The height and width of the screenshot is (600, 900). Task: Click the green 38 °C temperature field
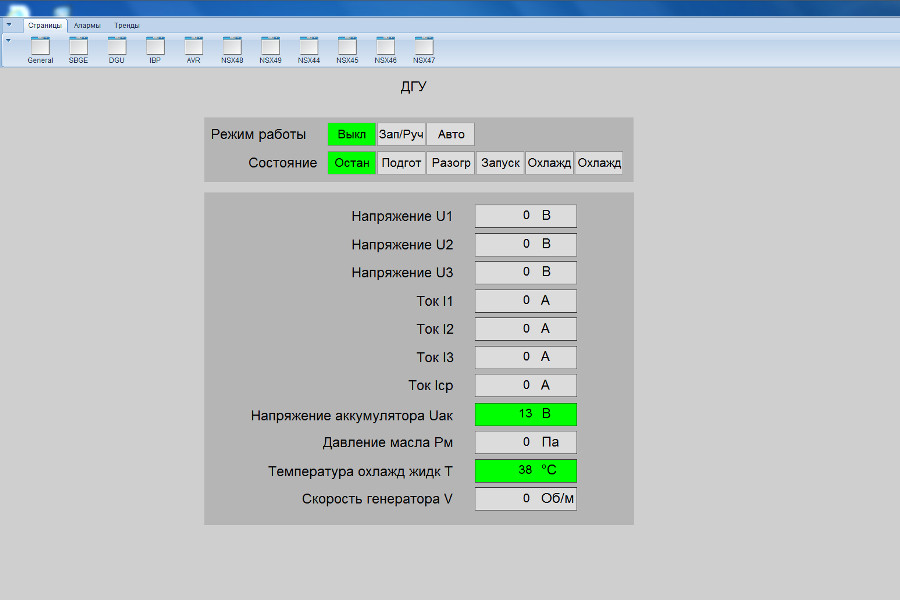(x=526, y=470)
